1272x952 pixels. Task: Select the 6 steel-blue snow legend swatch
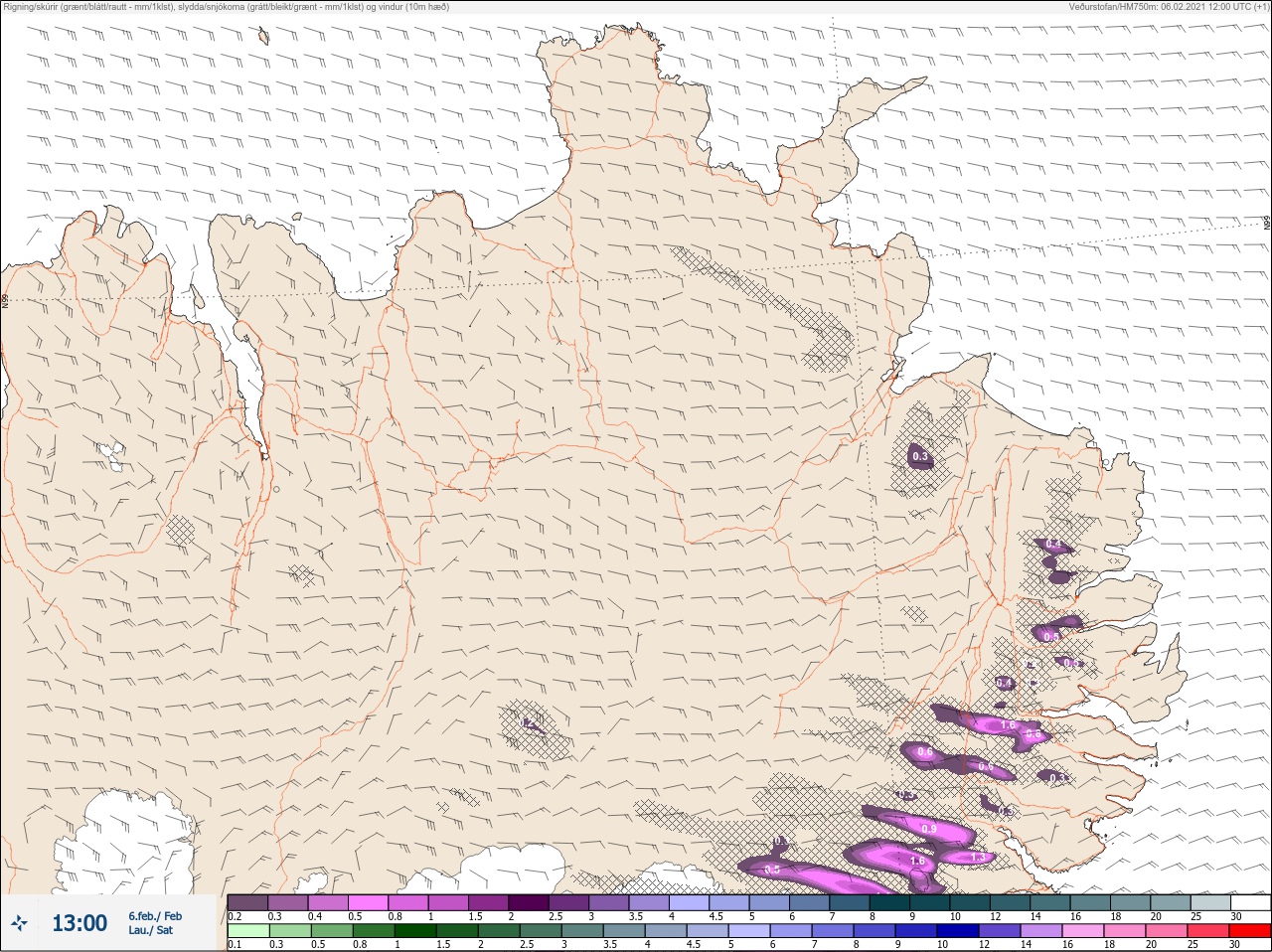[810, 902]
